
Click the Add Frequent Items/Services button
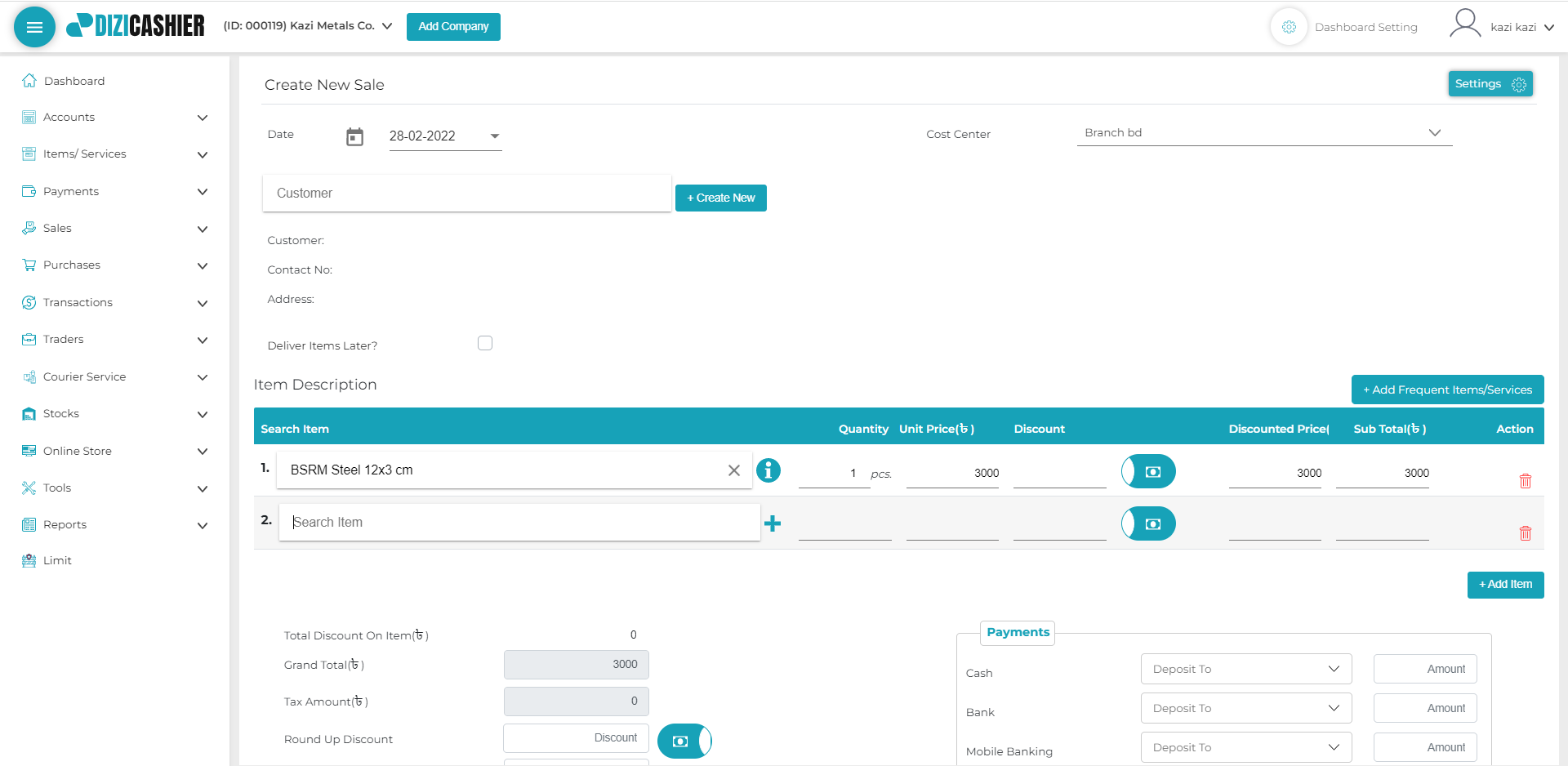pyautogui.click(x=1447, y=390)
